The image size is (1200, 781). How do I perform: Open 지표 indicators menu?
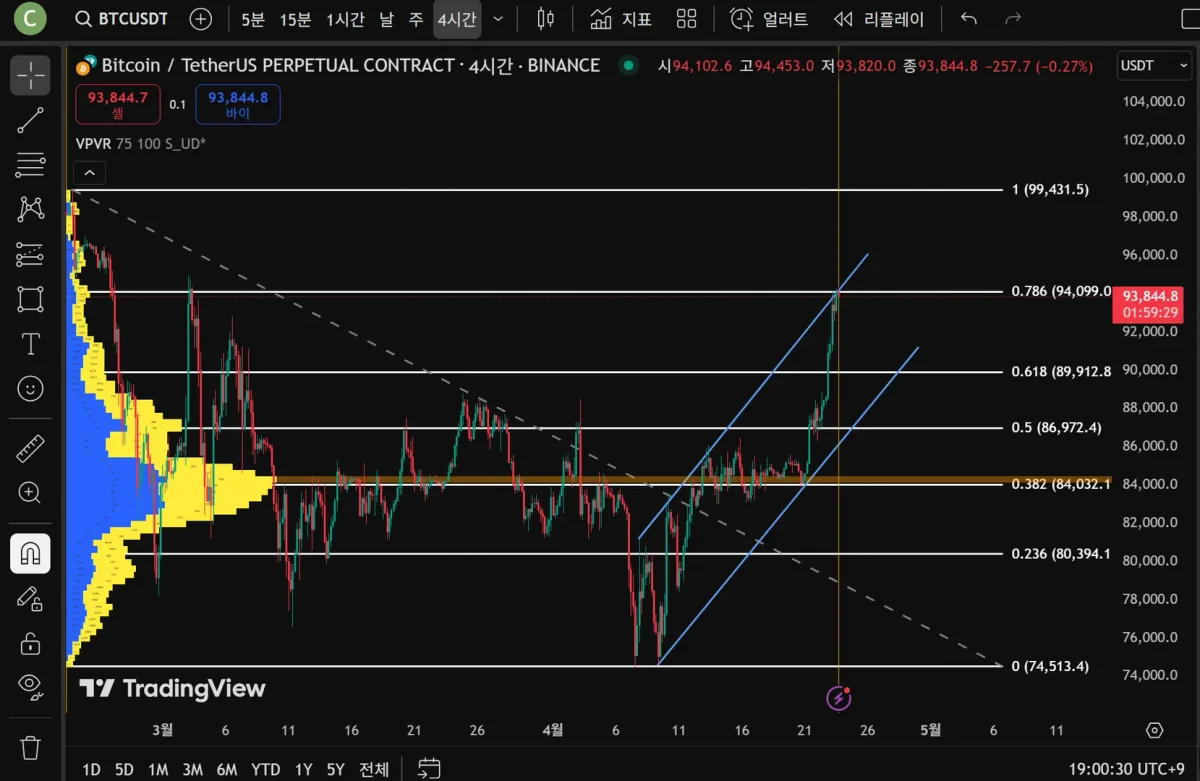tap(621, 19)
